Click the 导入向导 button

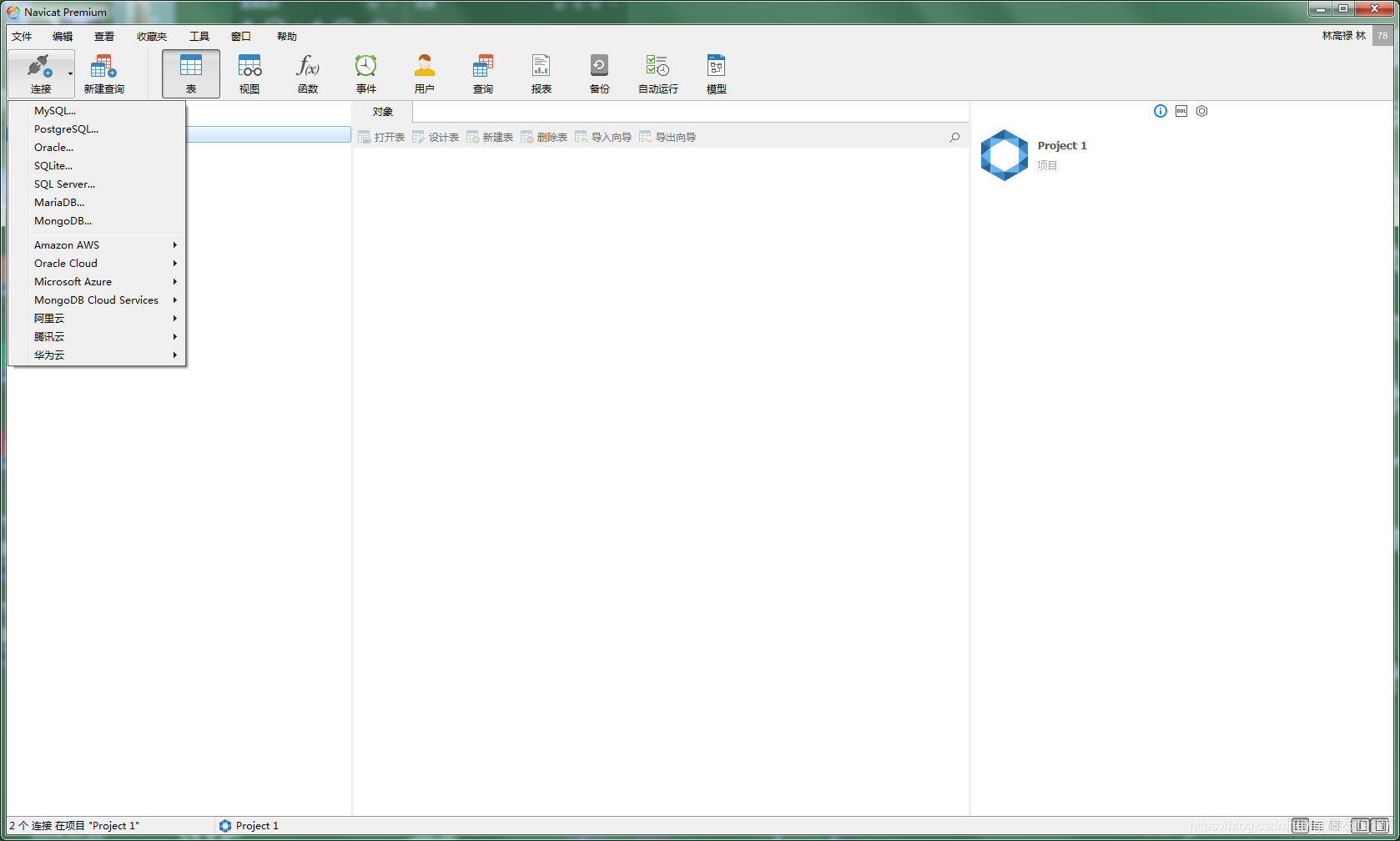pos(603,137)
